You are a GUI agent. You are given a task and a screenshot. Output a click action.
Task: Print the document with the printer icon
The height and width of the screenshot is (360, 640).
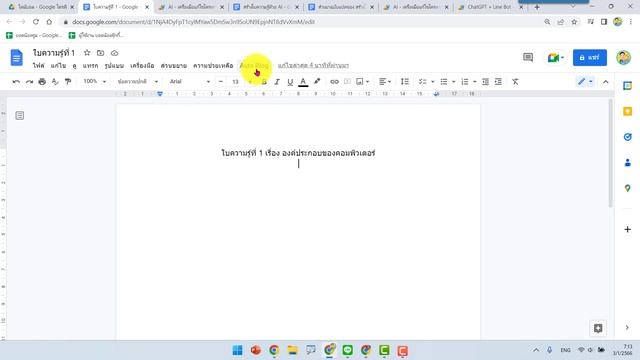pyautogui.click(x=42, y=82)
